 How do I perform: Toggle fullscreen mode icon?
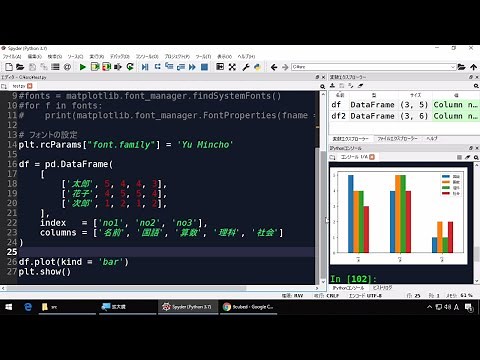tap(232, 67)
